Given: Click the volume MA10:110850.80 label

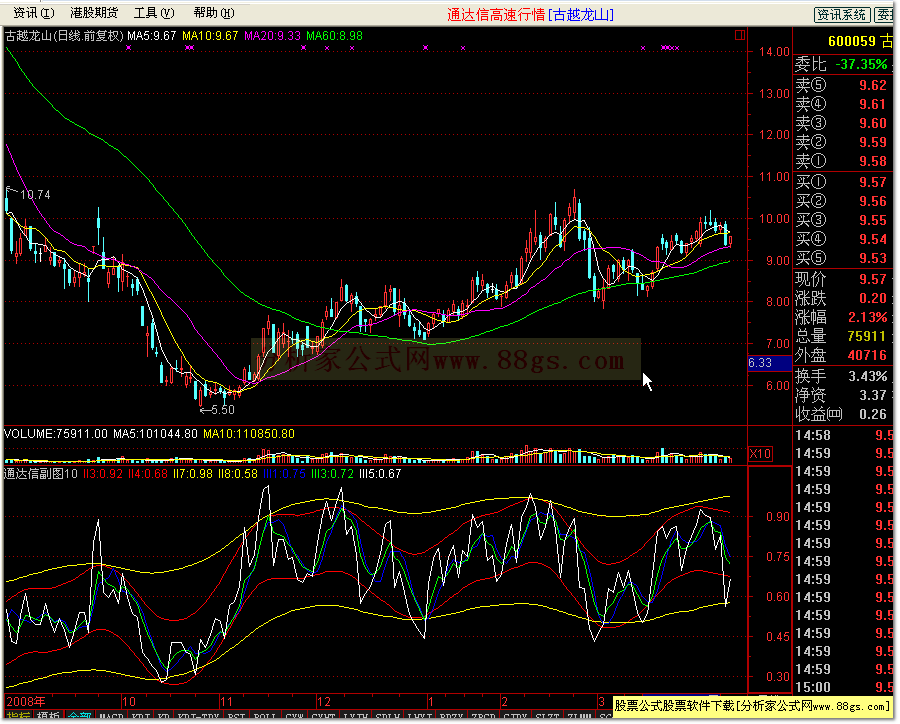Looking at the screenshot, I should [x=249, y=433].
